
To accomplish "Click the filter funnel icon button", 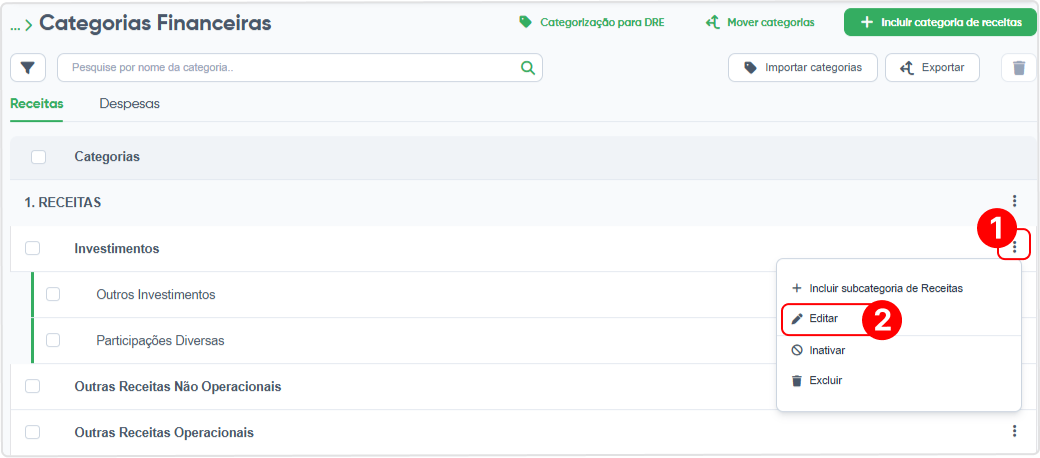I will 28,68.
